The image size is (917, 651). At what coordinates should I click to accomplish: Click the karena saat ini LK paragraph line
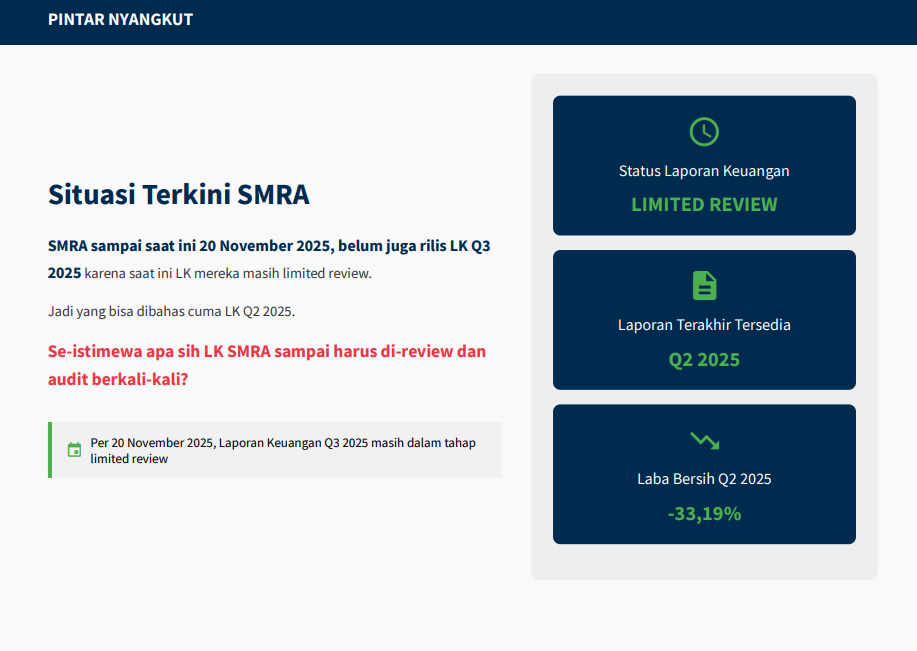tap(228, 273)
